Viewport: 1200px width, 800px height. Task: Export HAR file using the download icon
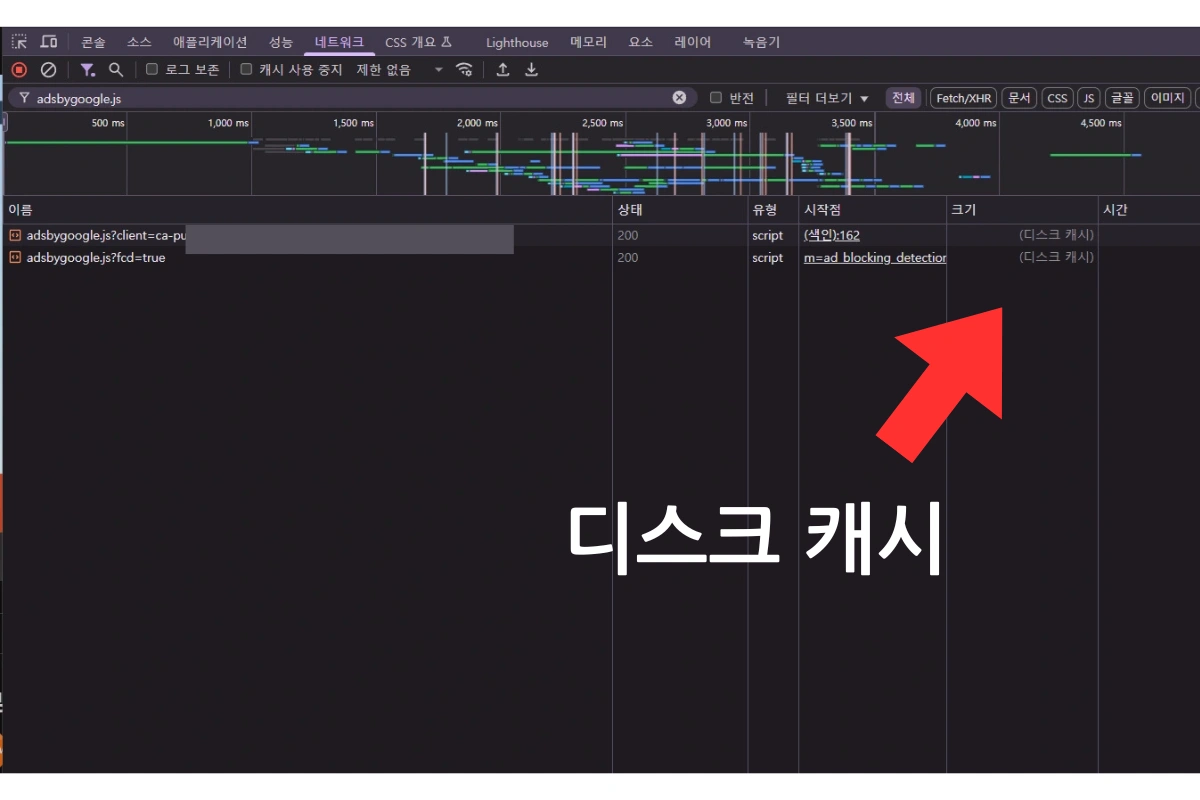[531, 69]
